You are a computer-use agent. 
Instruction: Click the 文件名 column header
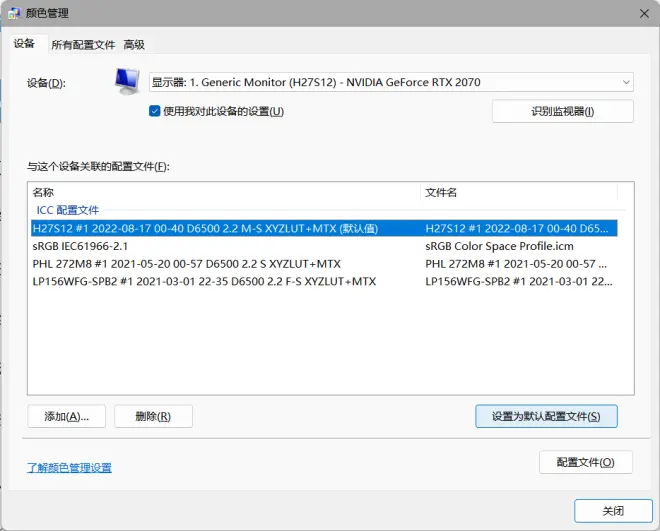point(519,192)
